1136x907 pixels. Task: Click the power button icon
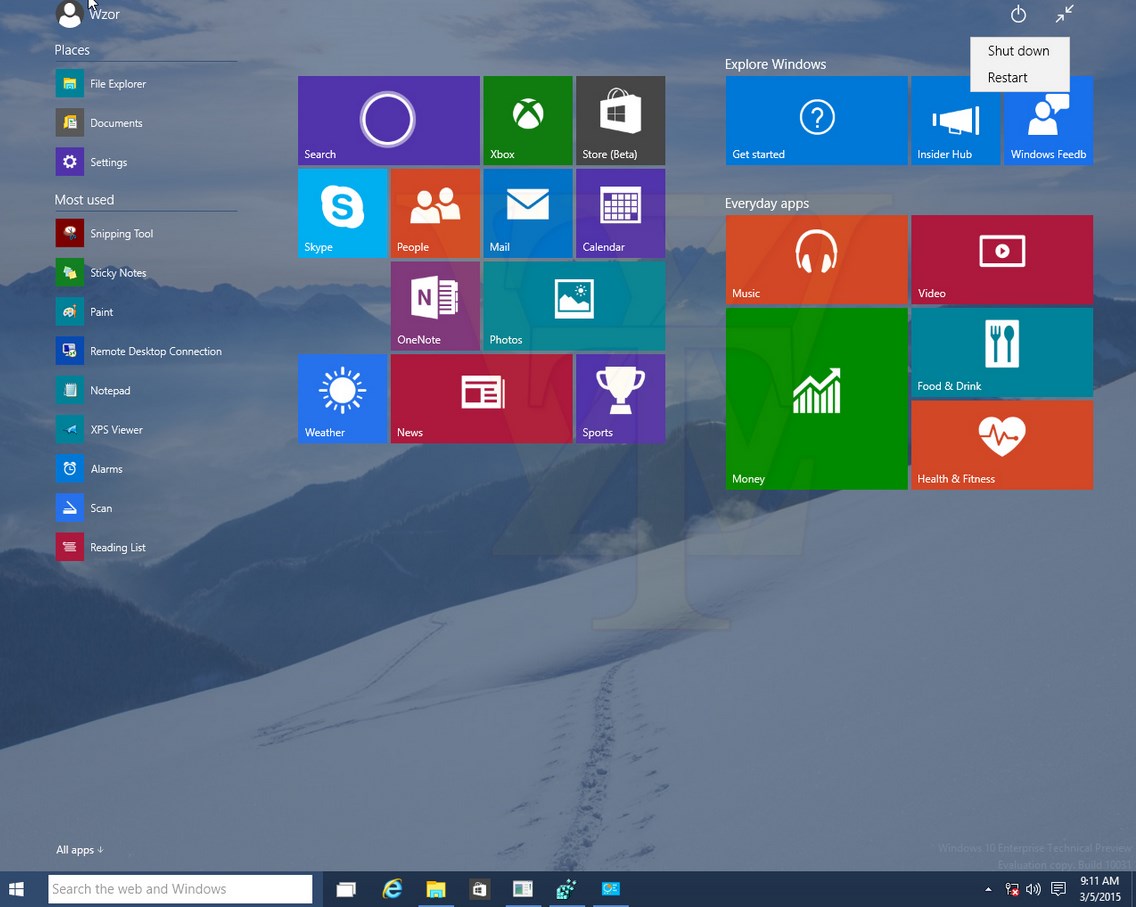click(x=1018, y=14)
